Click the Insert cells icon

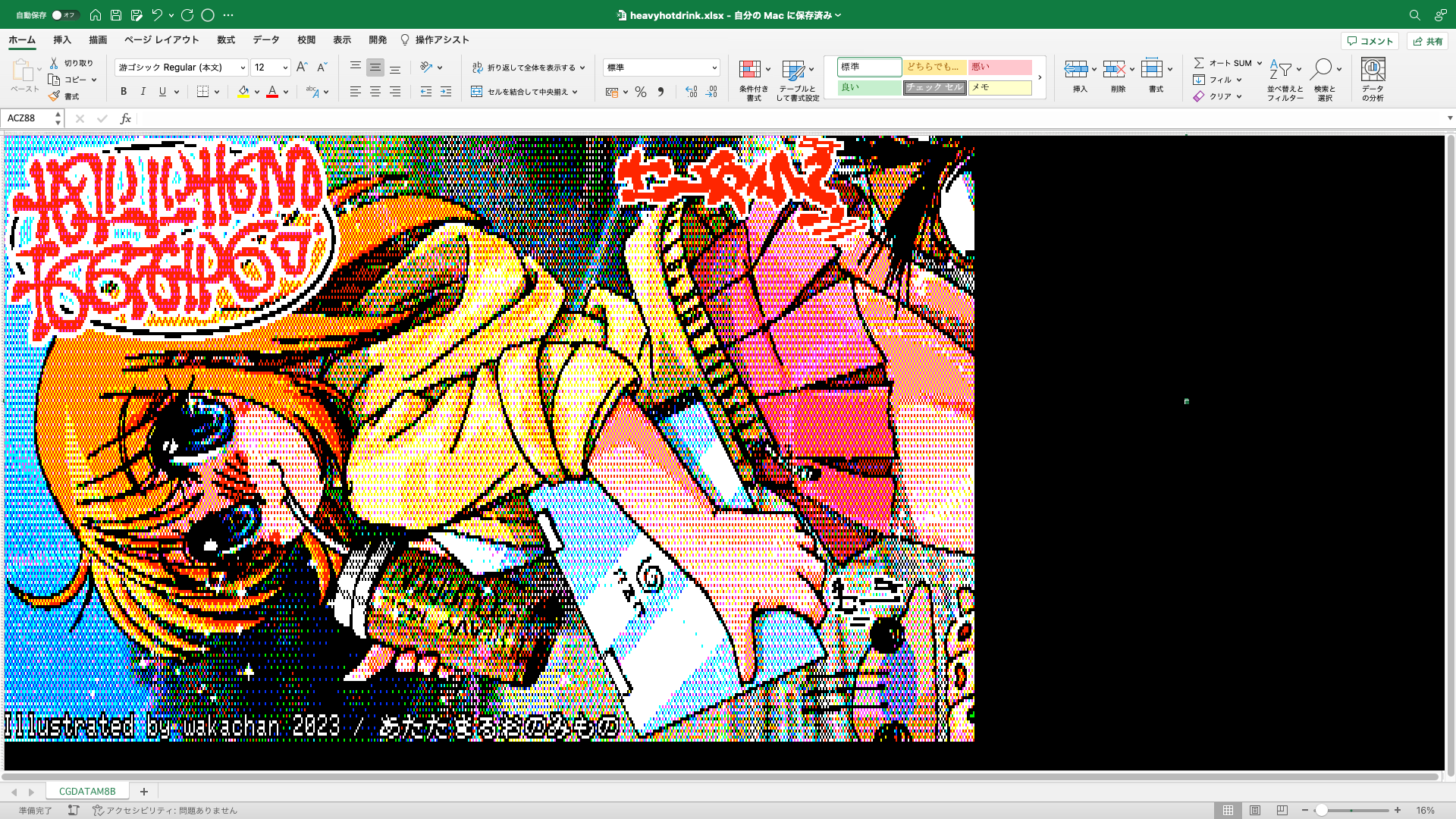1076,69
